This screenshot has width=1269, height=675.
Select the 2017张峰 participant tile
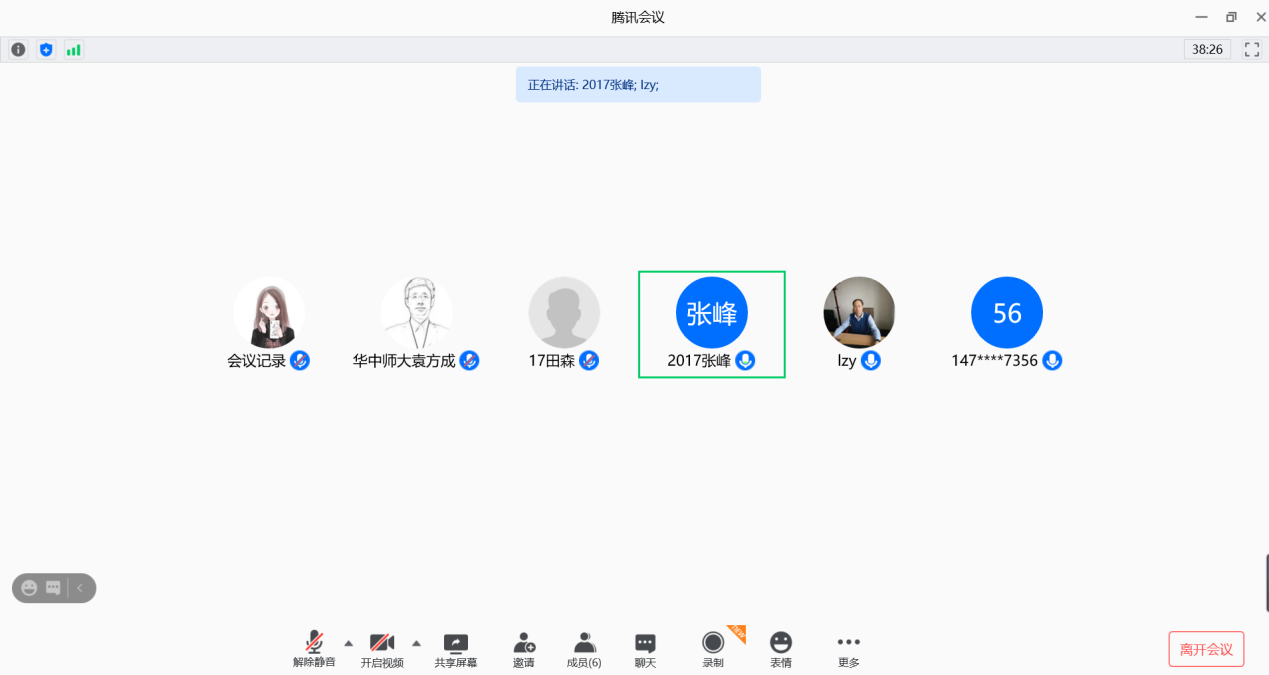click(x=711, y=324)
